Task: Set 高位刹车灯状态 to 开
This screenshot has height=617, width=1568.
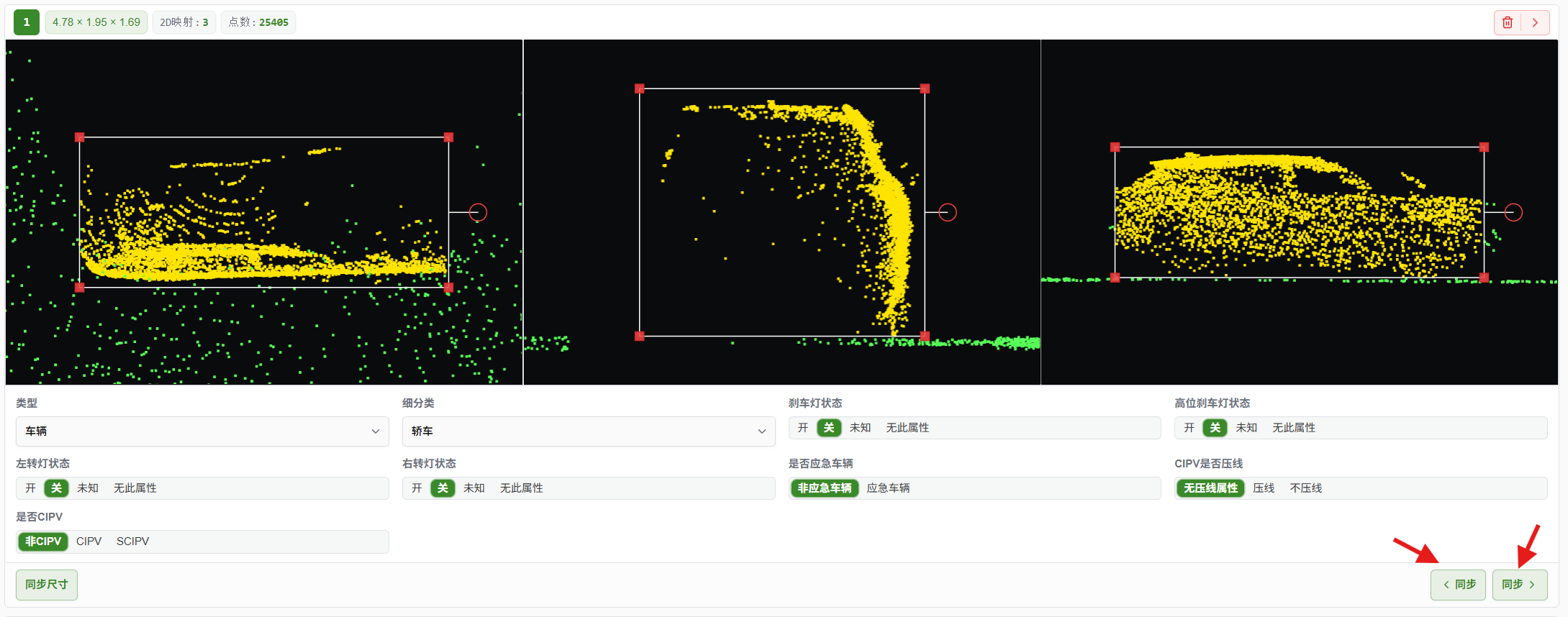Action: click(x=1189, y=428)
